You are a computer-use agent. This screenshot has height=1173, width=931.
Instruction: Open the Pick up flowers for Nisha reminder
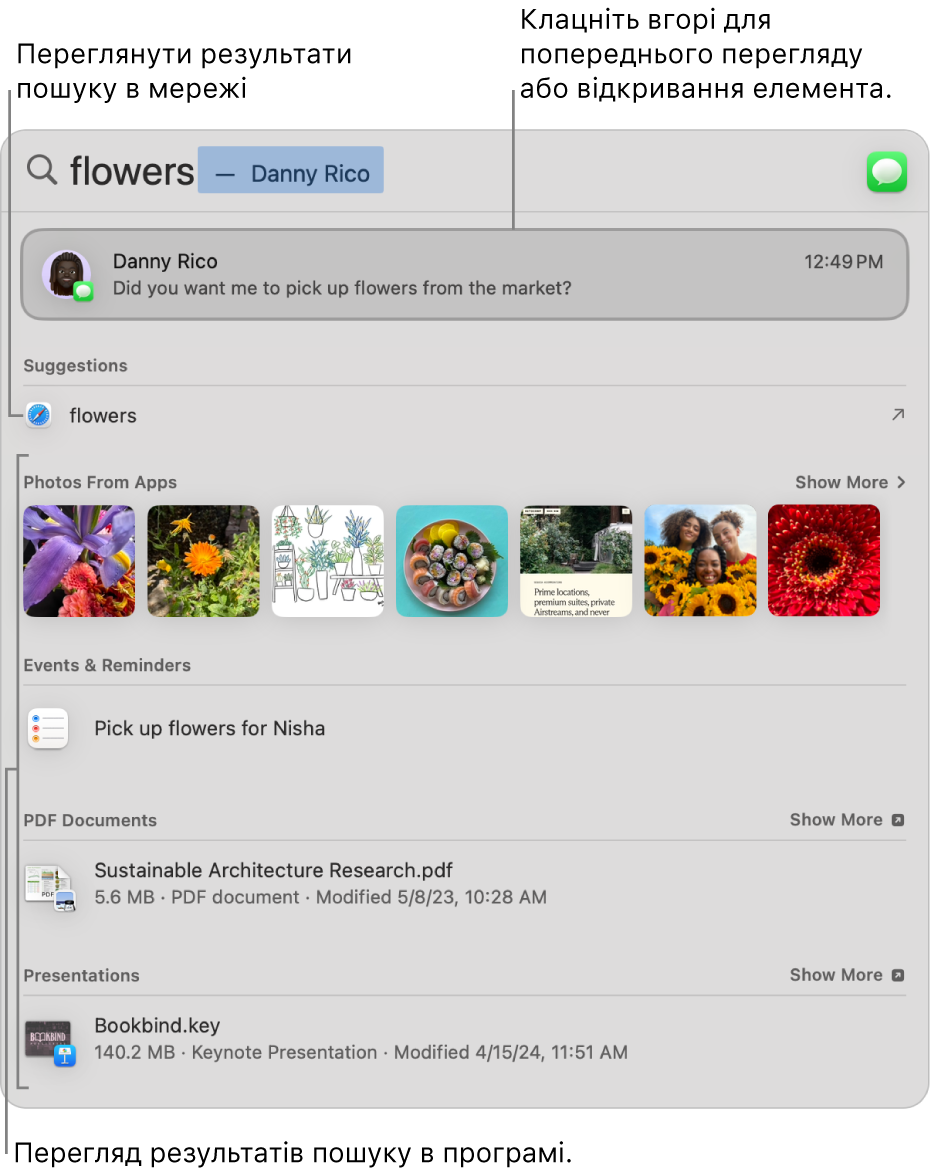pos(464,728)
